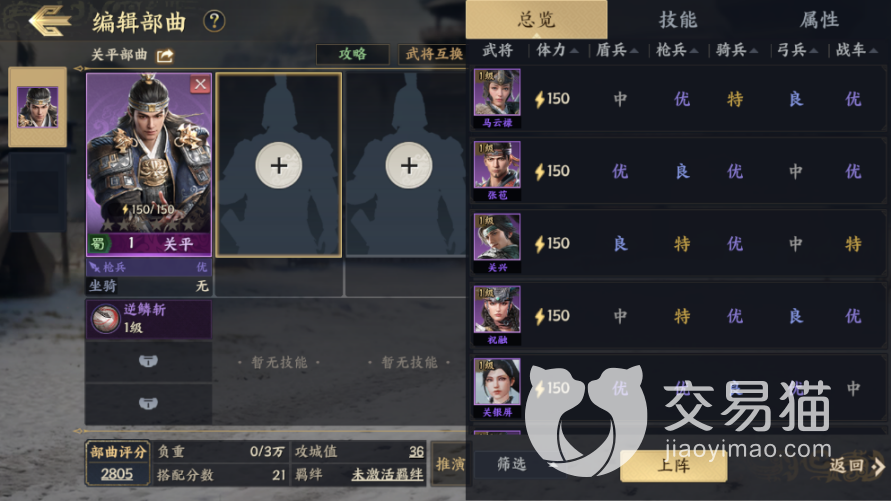
Task: Select 马云禄 portrait in the list
Action: (x=497, y=98)
